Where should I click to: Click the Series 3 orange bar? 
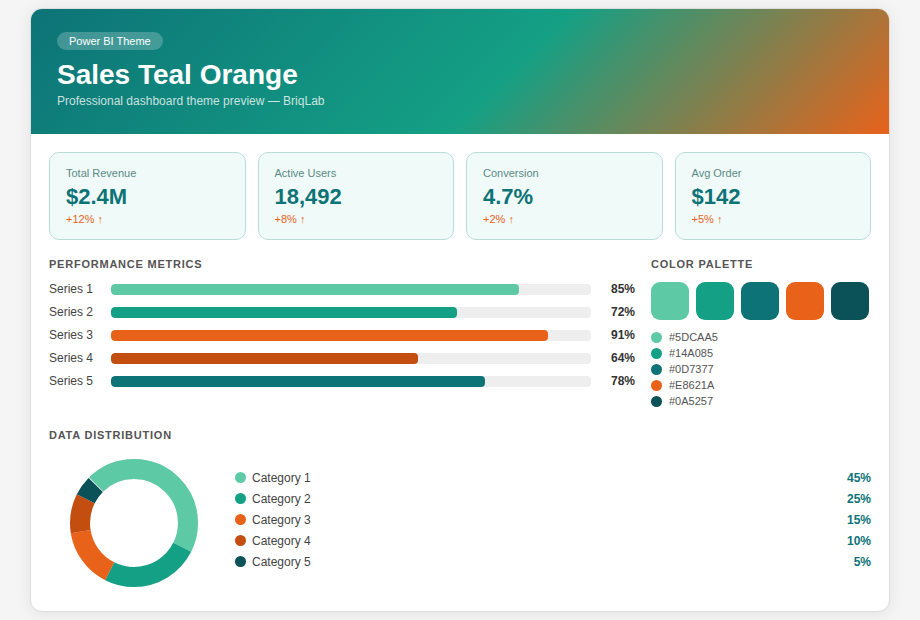pyautogui.click(x=329, y=335)
